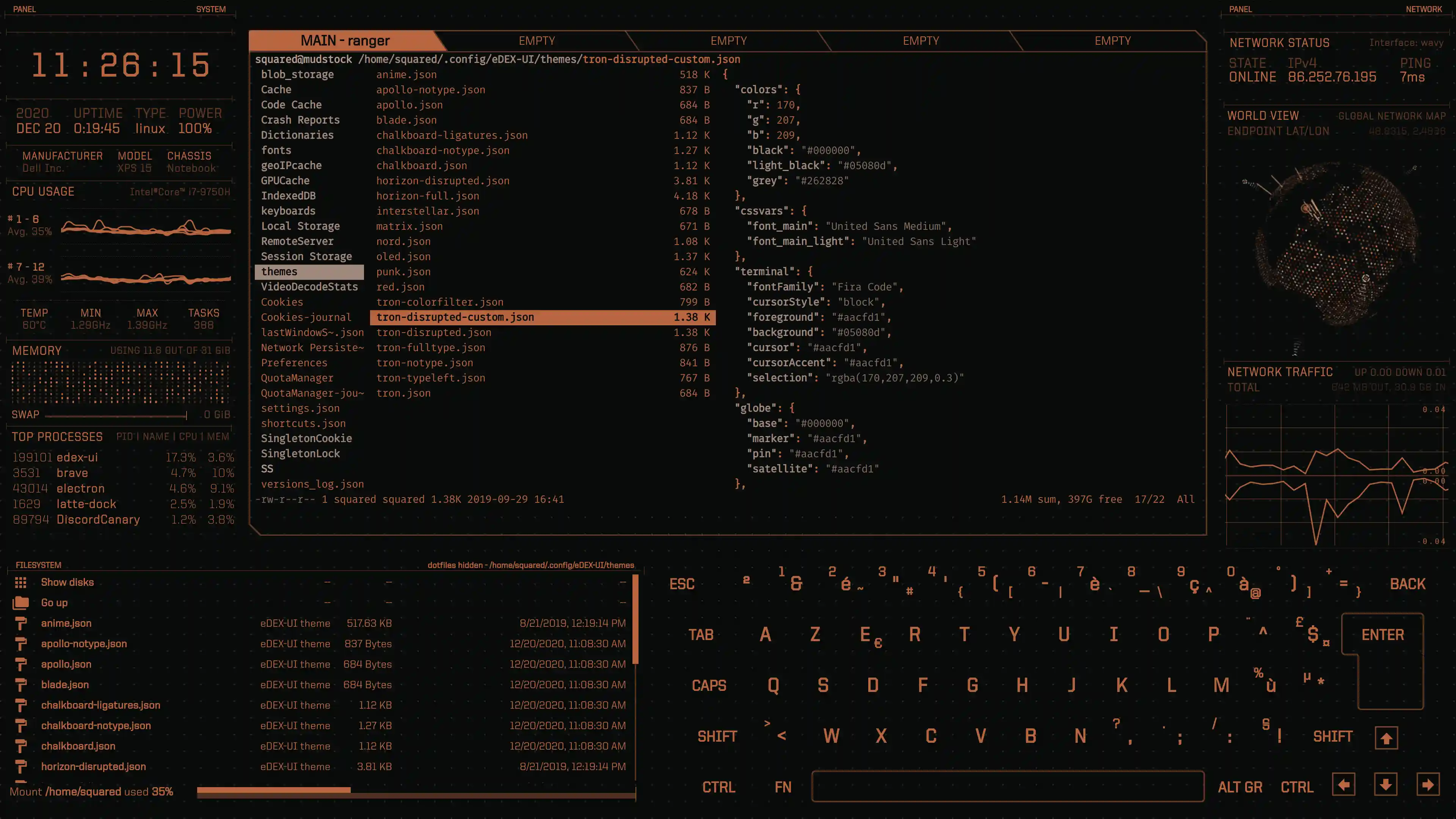The height and width of the screenshot is (819, 1456).
Task: Toggle CAPS lock on the on-screen keyboard
Action: coord(709,685)
